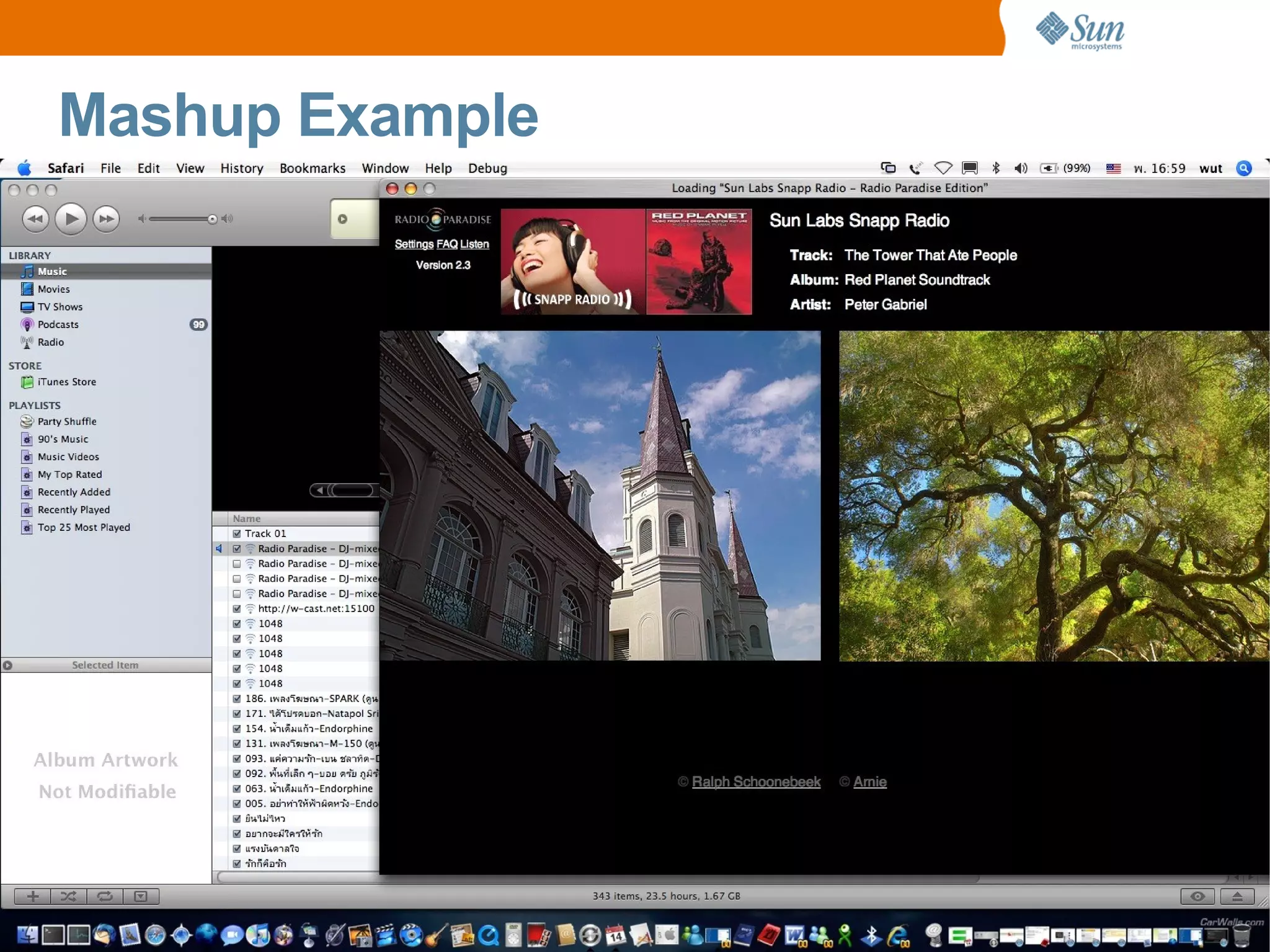Open the Apple menu
Image resolution: width=1270 pixels, height=952 pixels.
coord(24,168)
